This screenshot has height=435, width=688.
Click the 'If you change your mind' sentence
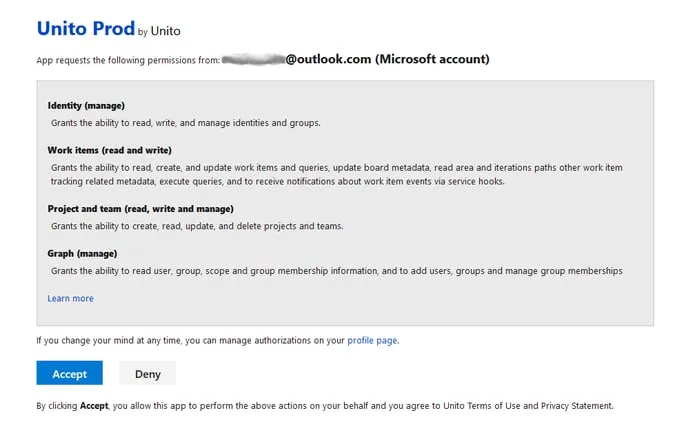pos(218,340)
